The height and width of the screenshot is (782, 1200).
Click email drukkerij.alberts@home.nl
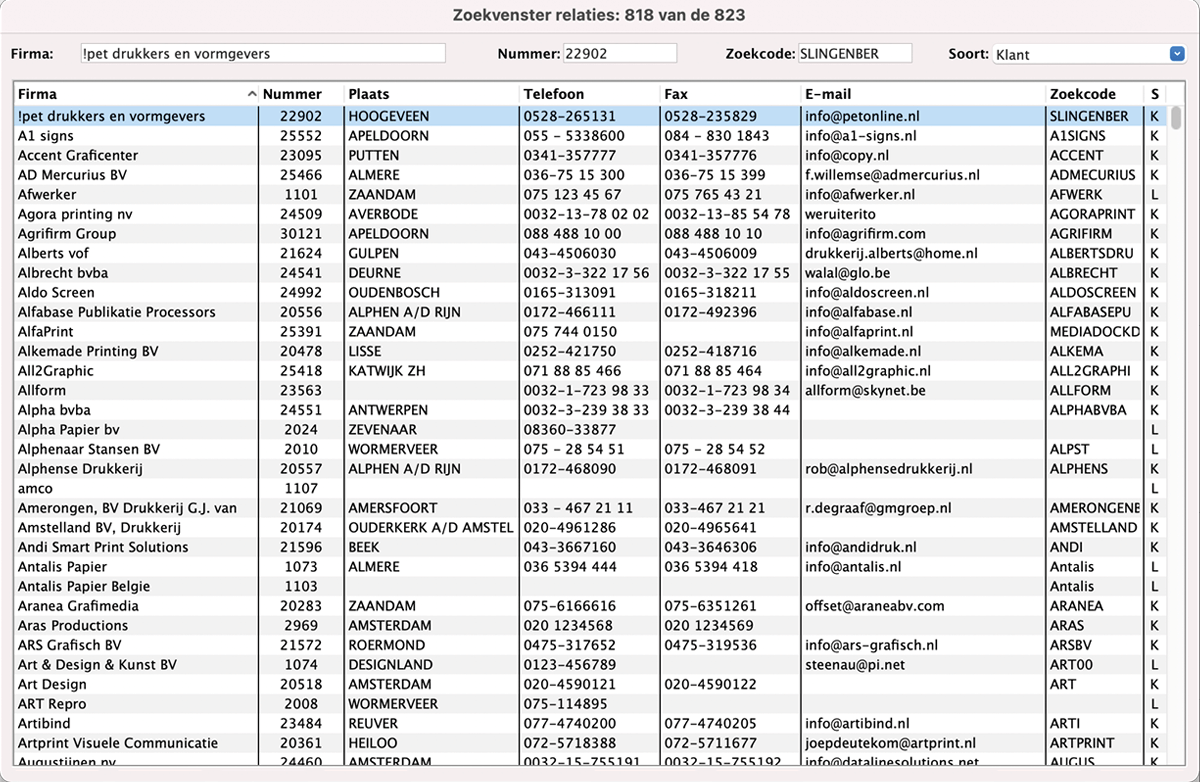(x=894, y=253)
